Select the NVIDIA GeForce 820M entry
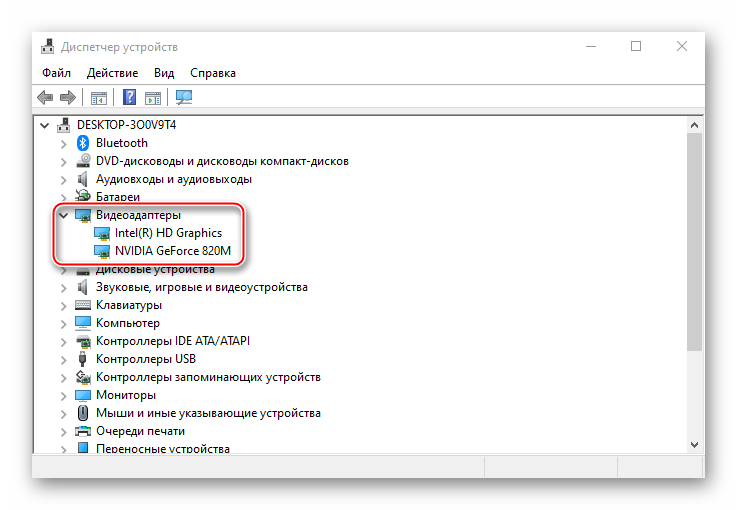Viewport: 737px width, 510px height. (173, 251)
